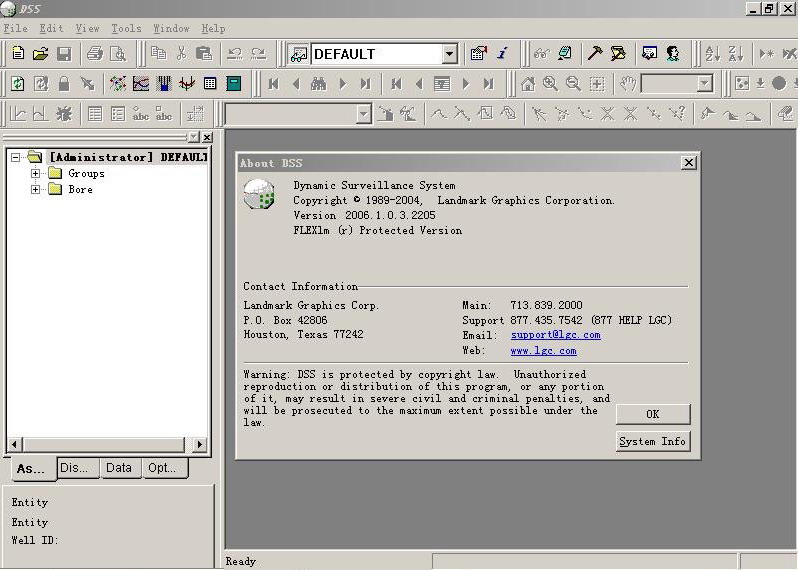This screenshot has width=798, height=570.
Task: Open the View menu
Action: (x=88, y=28)
